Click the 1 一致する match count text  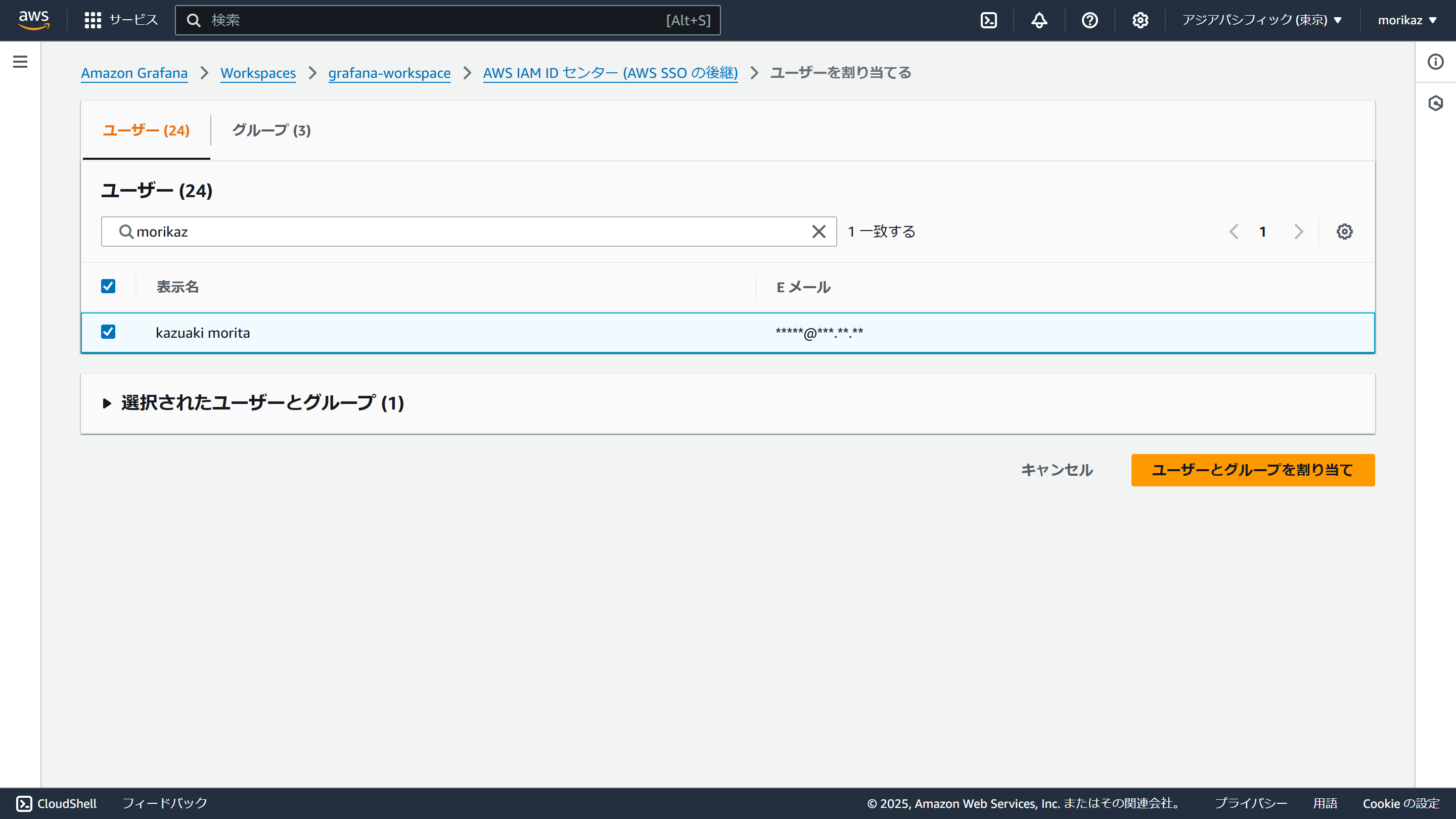click(881, 232)
